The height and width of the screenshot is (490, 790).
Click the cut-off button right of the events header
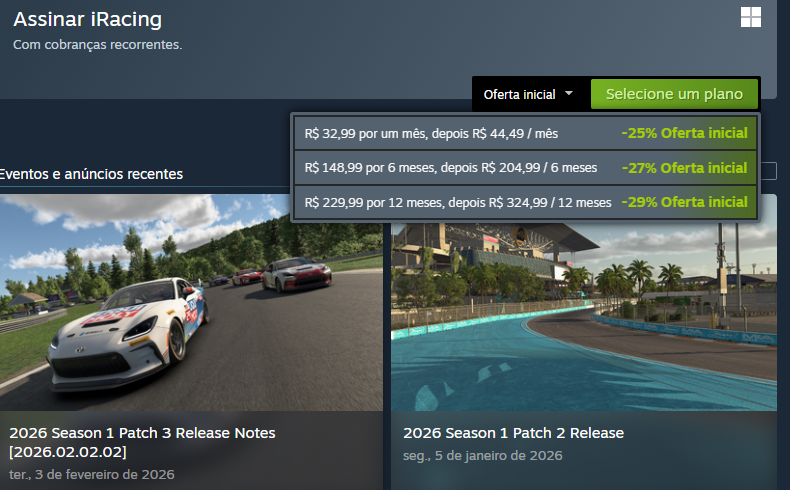click(769, 171)
